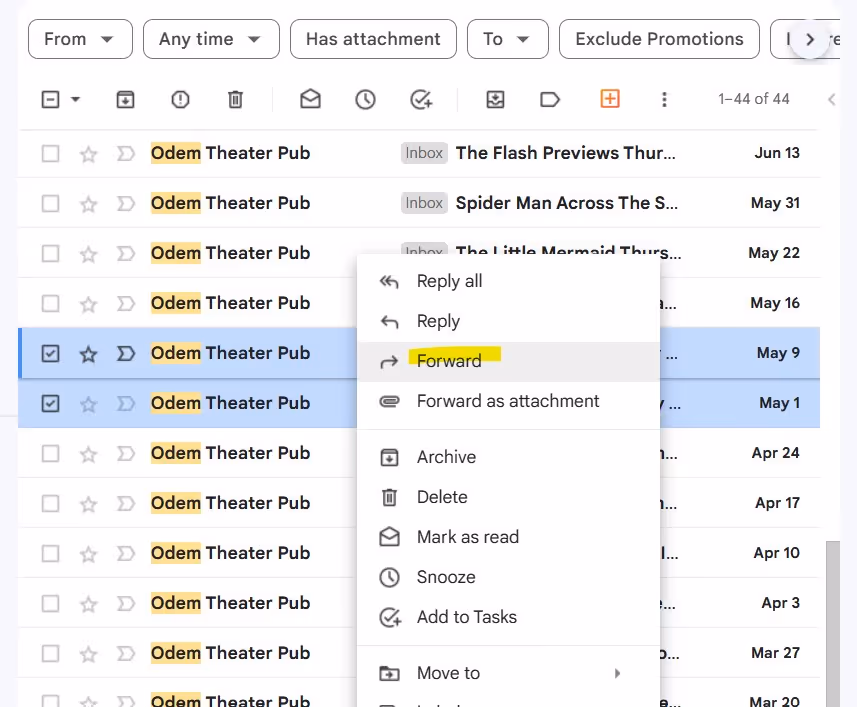Screen dimensions: 857x707
Task: Select the May 31 email checkbox
Action: tap(50, 203)
